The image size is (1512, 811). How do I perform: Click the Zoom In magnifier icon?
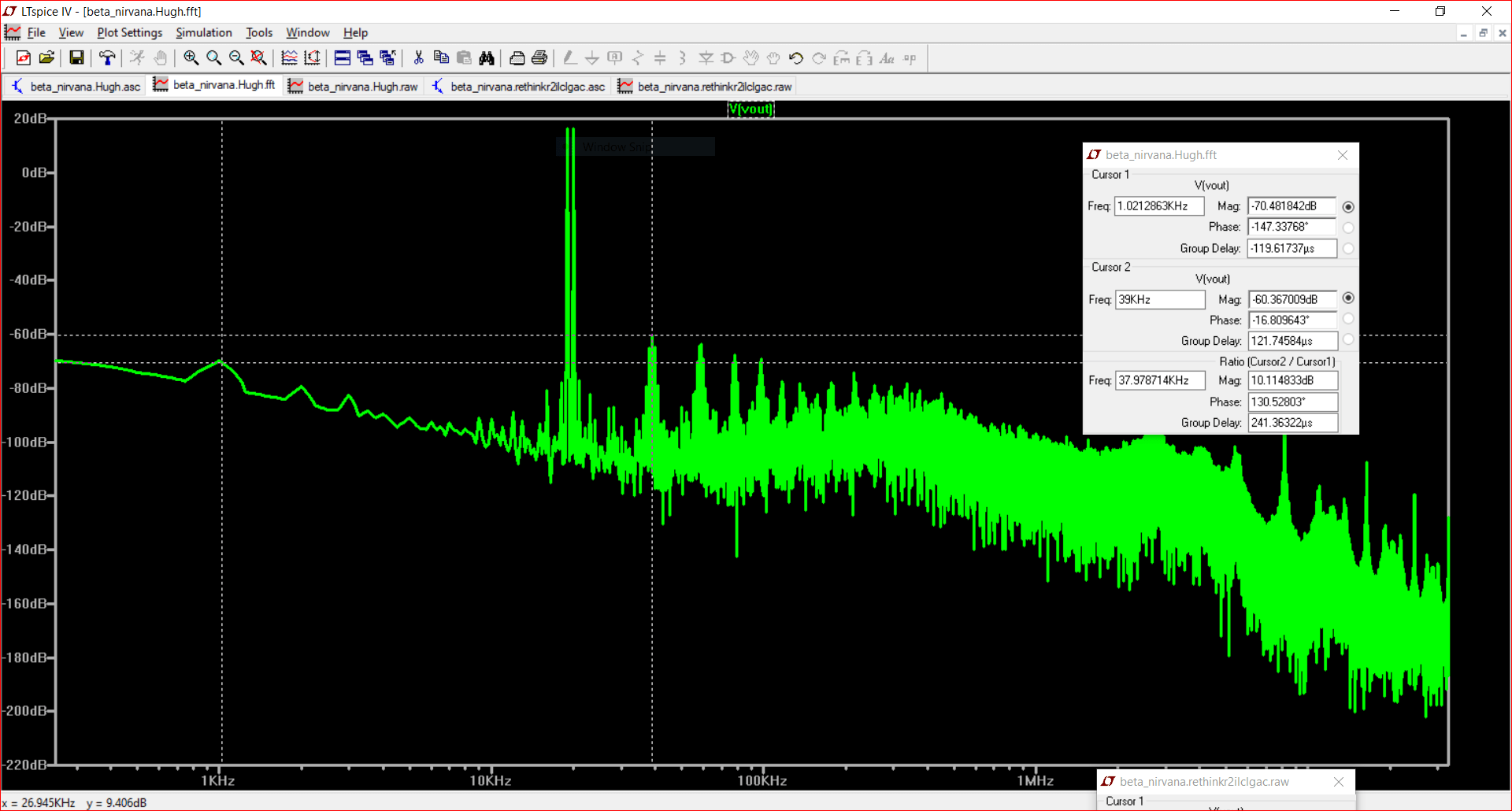191,57
